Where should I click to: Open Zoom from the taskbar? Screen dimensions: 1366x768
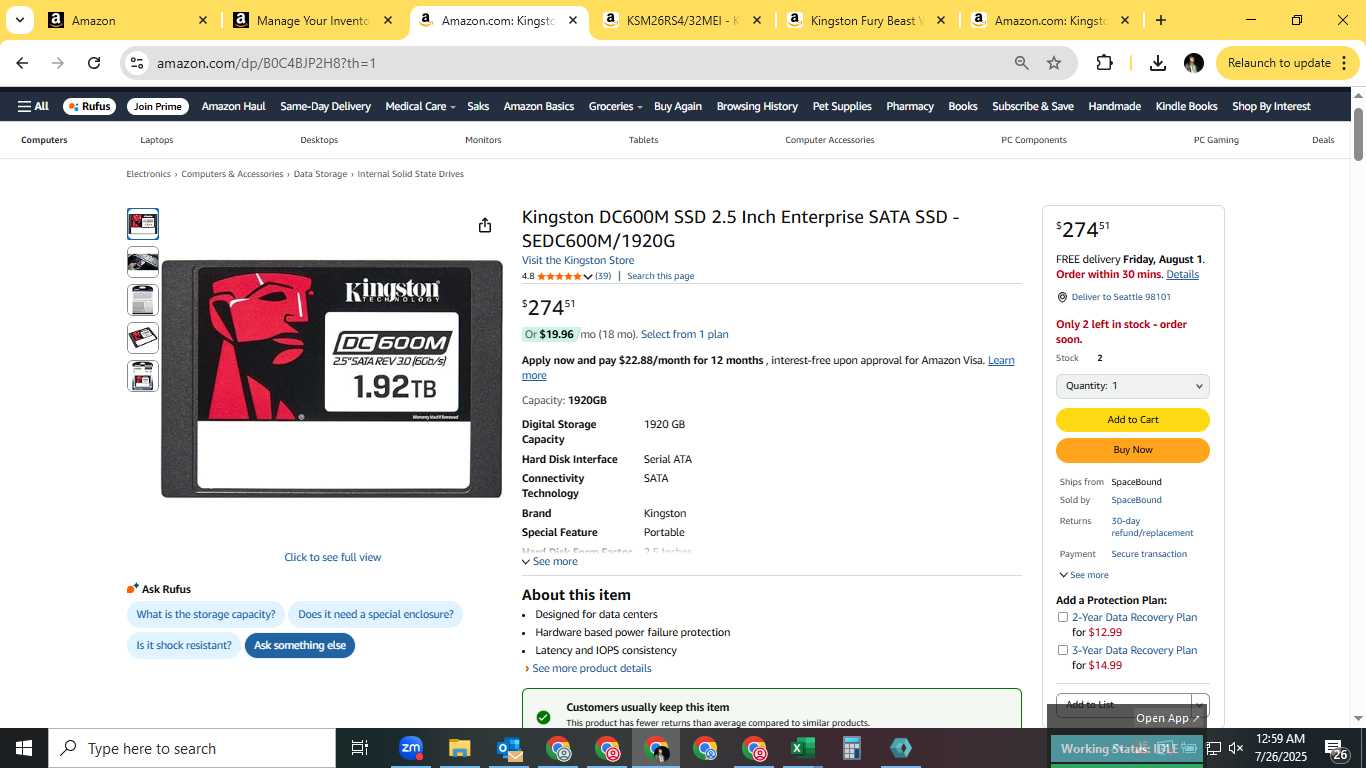[x=411, y=748]
